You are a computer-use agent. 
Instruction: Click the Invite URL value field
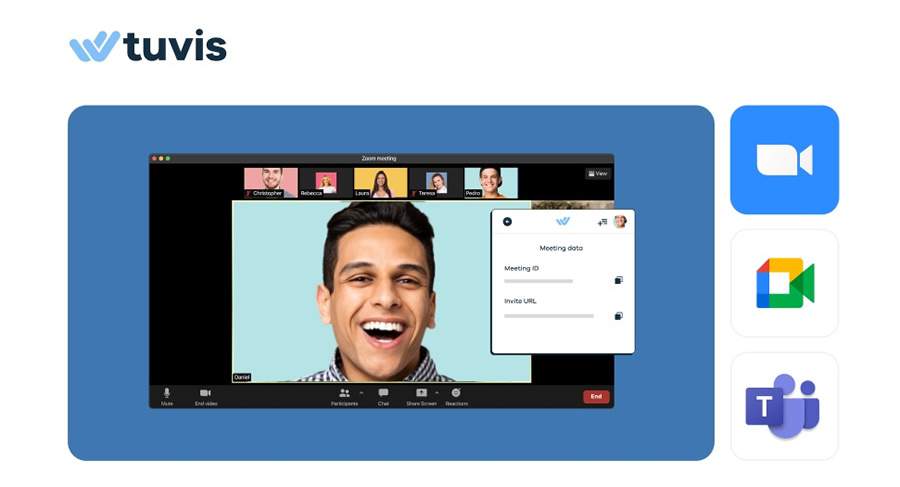pos(549,316)
